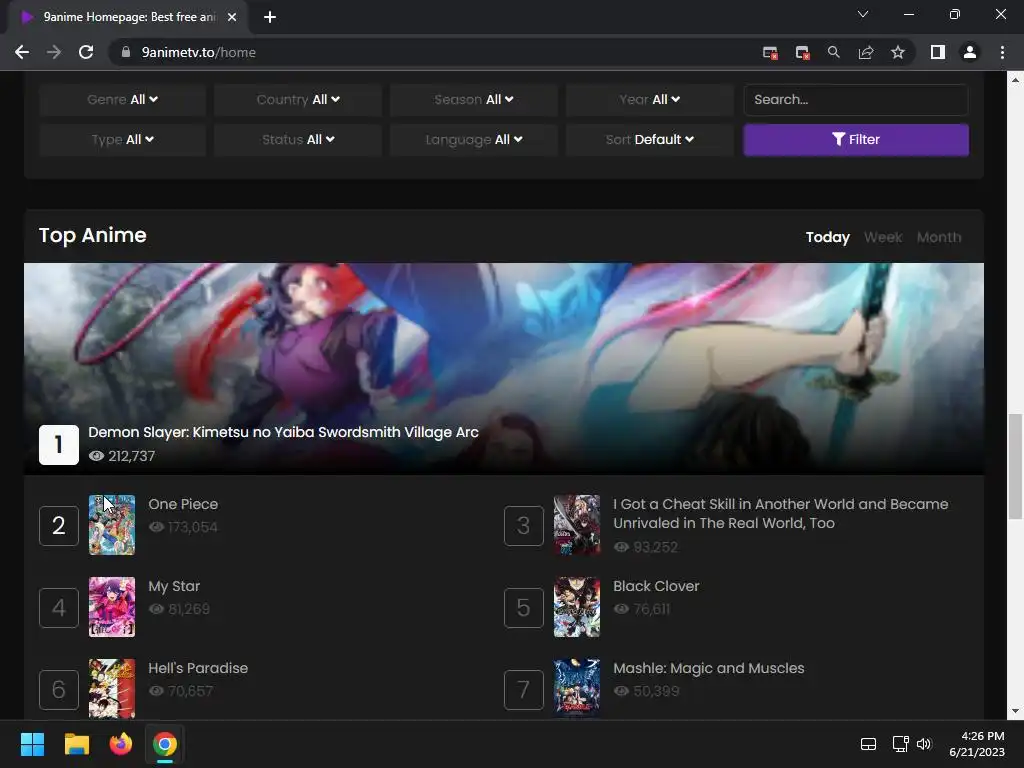Open the tab search chevron

pos(863,14)
